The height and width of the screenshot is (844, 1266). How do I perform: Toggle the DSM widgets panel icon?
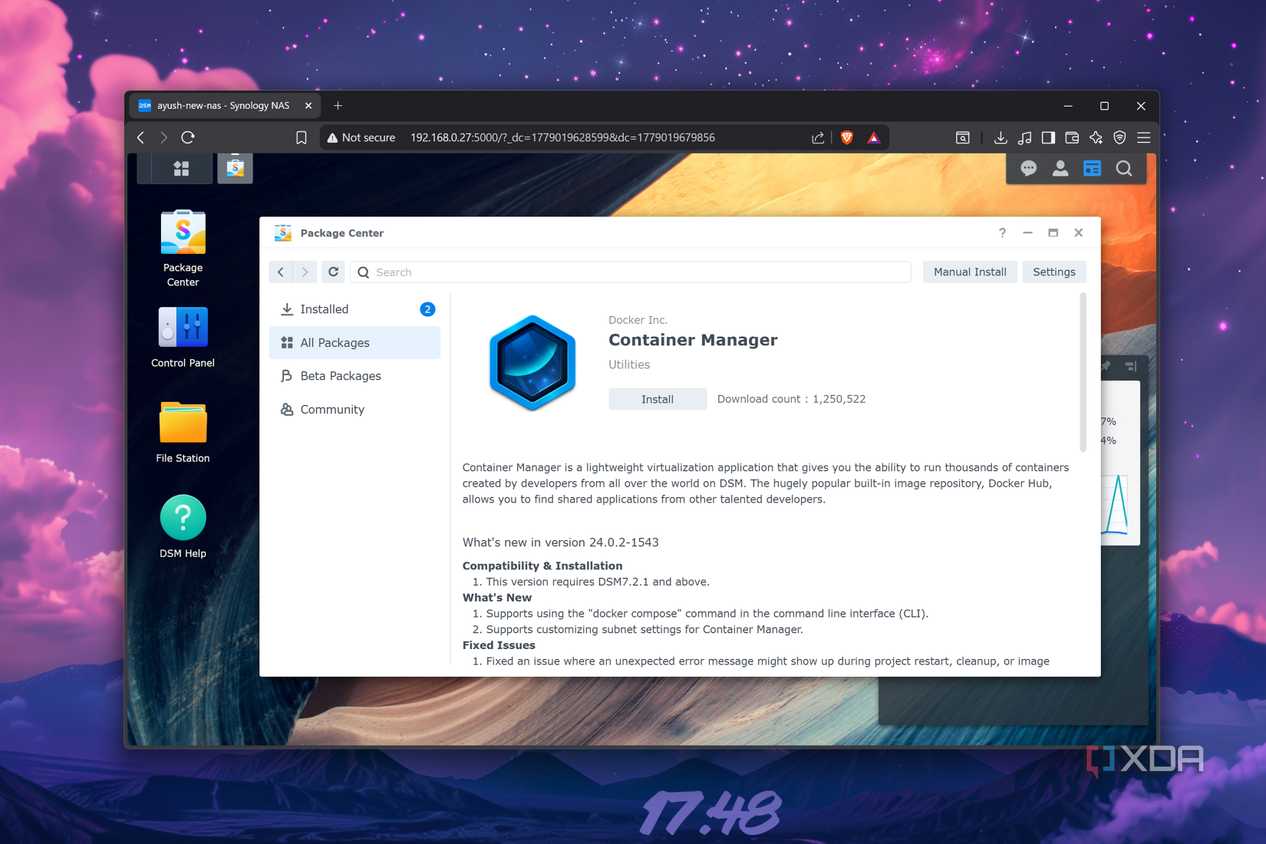click(x=1092, y=169)
